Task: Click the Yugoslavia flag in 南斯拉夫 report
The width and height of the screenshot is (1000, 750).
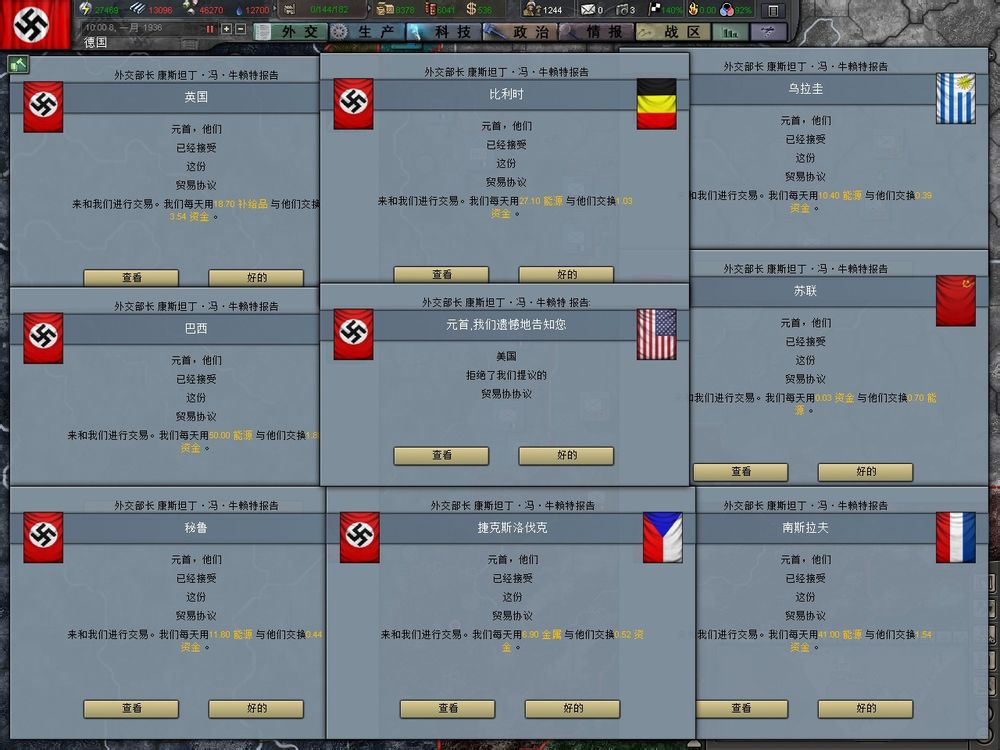Action: click(955, 537)
